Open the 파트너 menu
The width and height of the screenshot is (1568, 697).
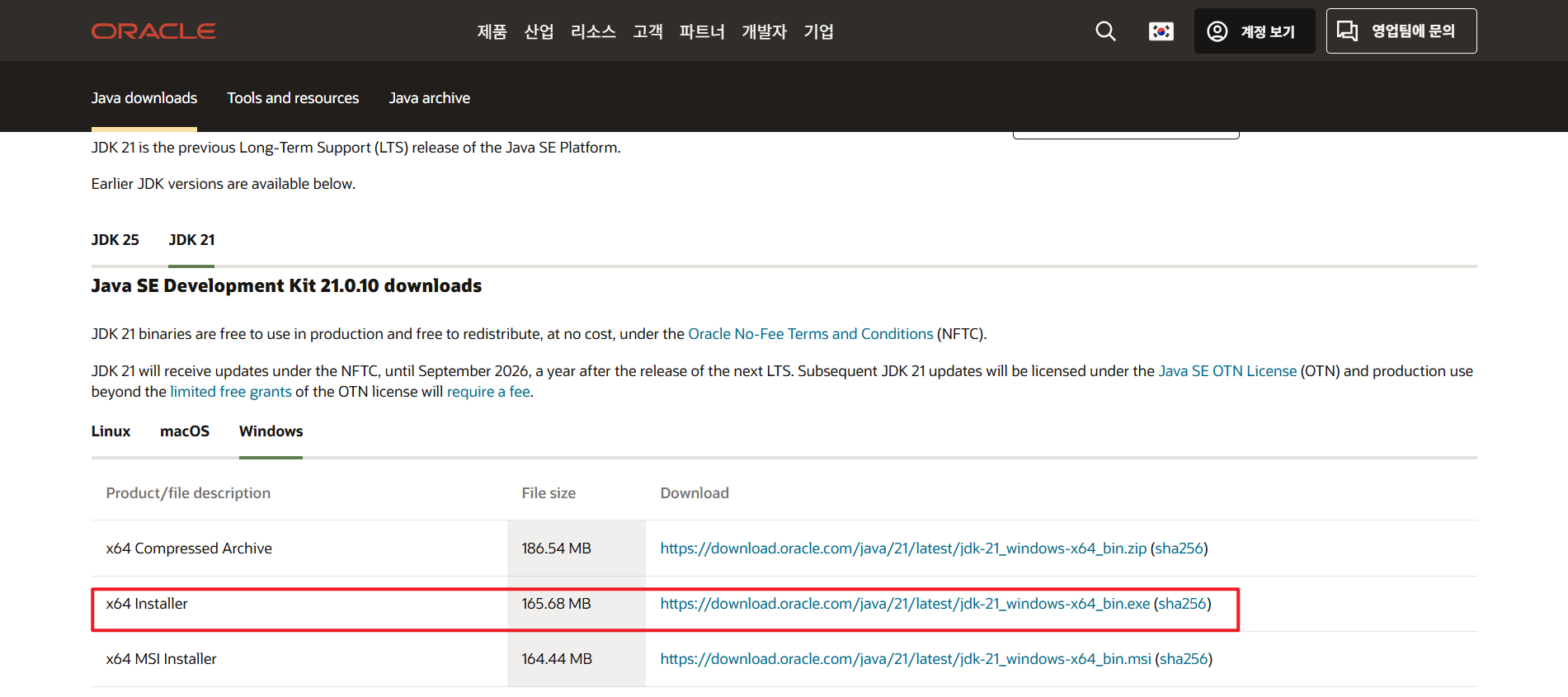click(702, 31)
